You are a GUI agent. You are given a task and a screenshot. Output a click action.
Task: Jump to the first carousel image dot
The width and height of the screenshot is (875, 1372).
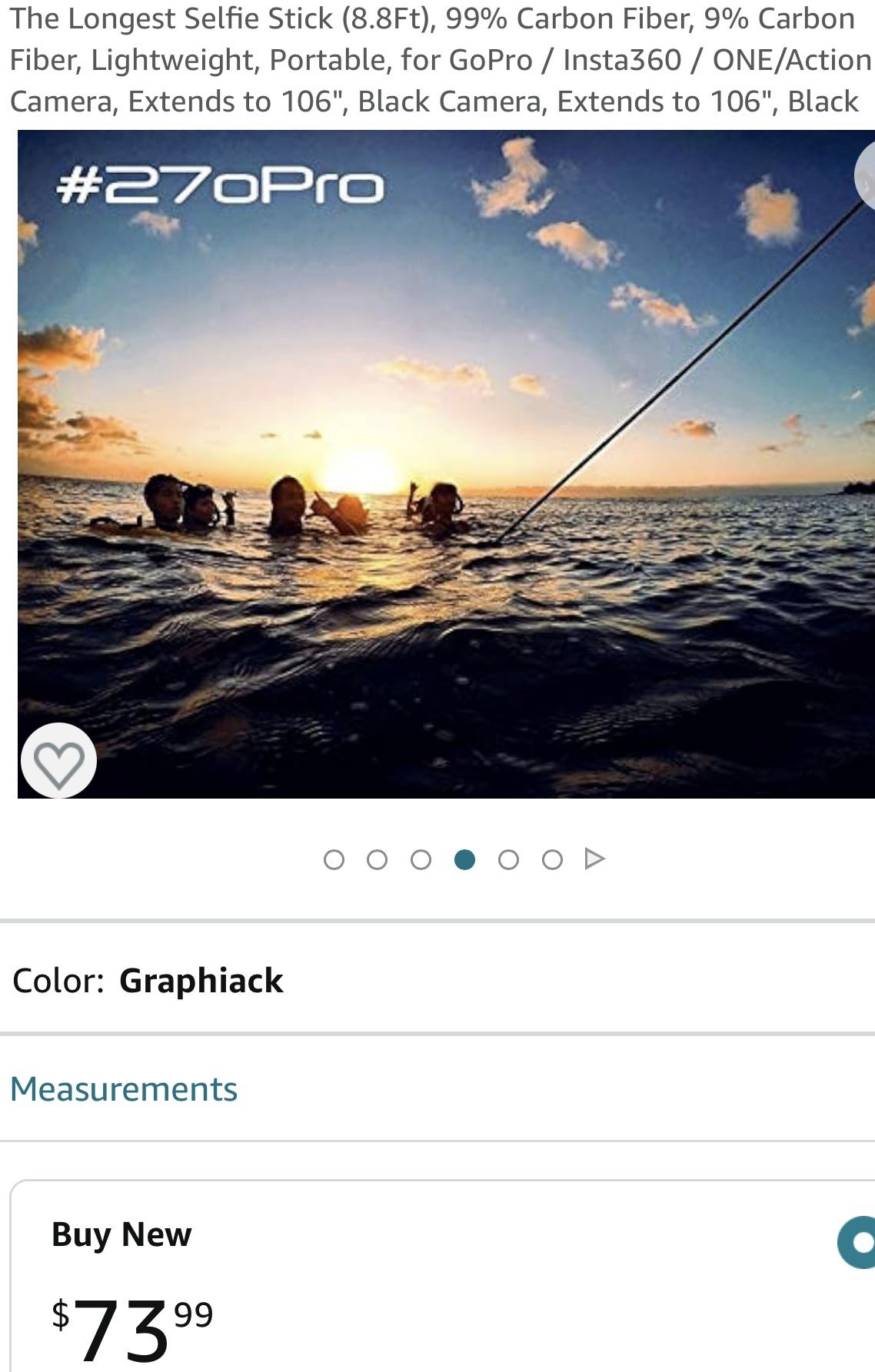click(x=334, y=859)
